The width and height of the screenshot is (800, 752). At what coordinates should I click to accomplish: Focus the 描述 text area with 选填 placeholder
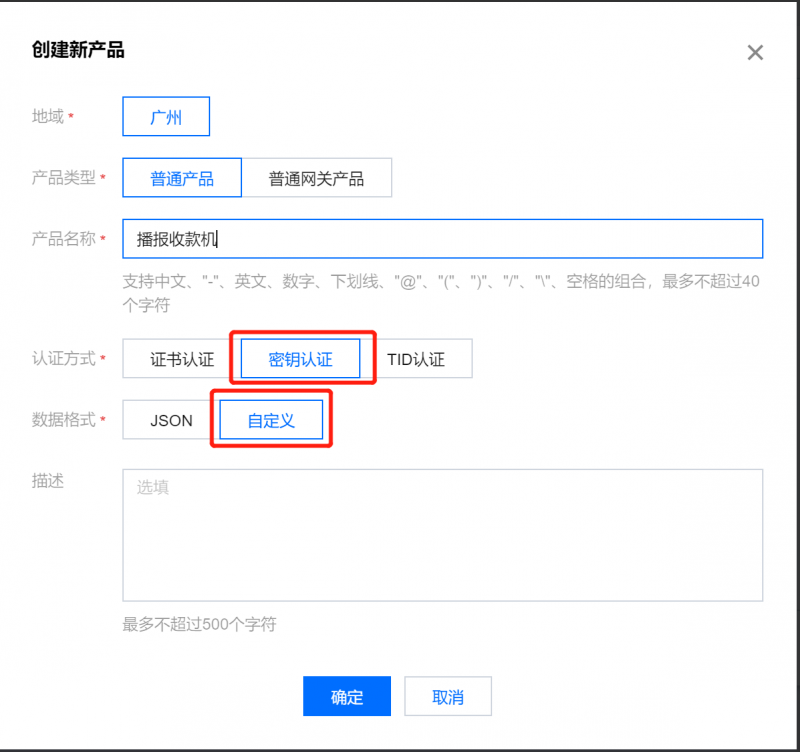pyautogui.click(x=442, y=535)
